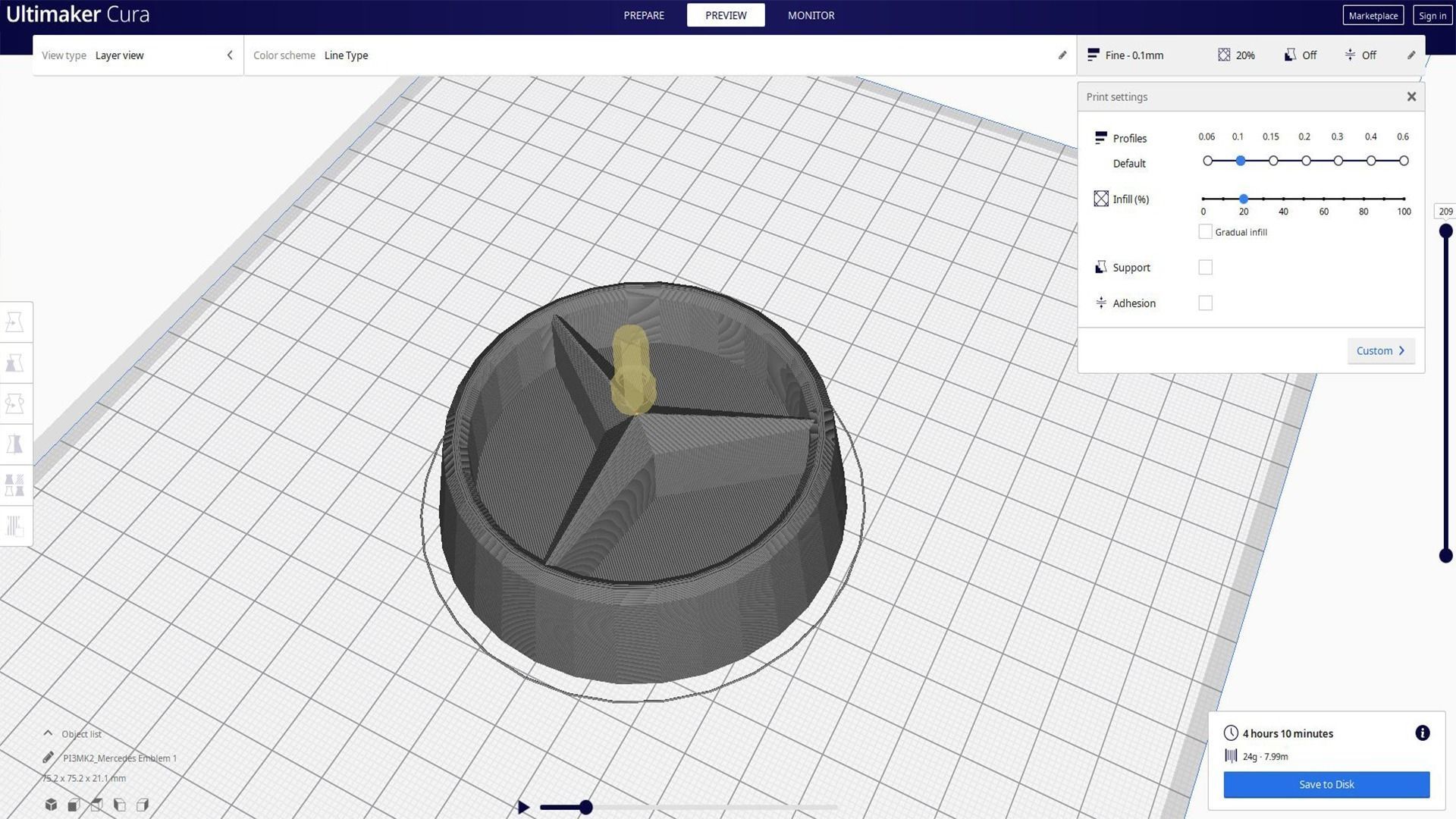Click pencil icon at end of color scheme bar
Viewport: 1456px width, 819px height.
pos(1062,55)
